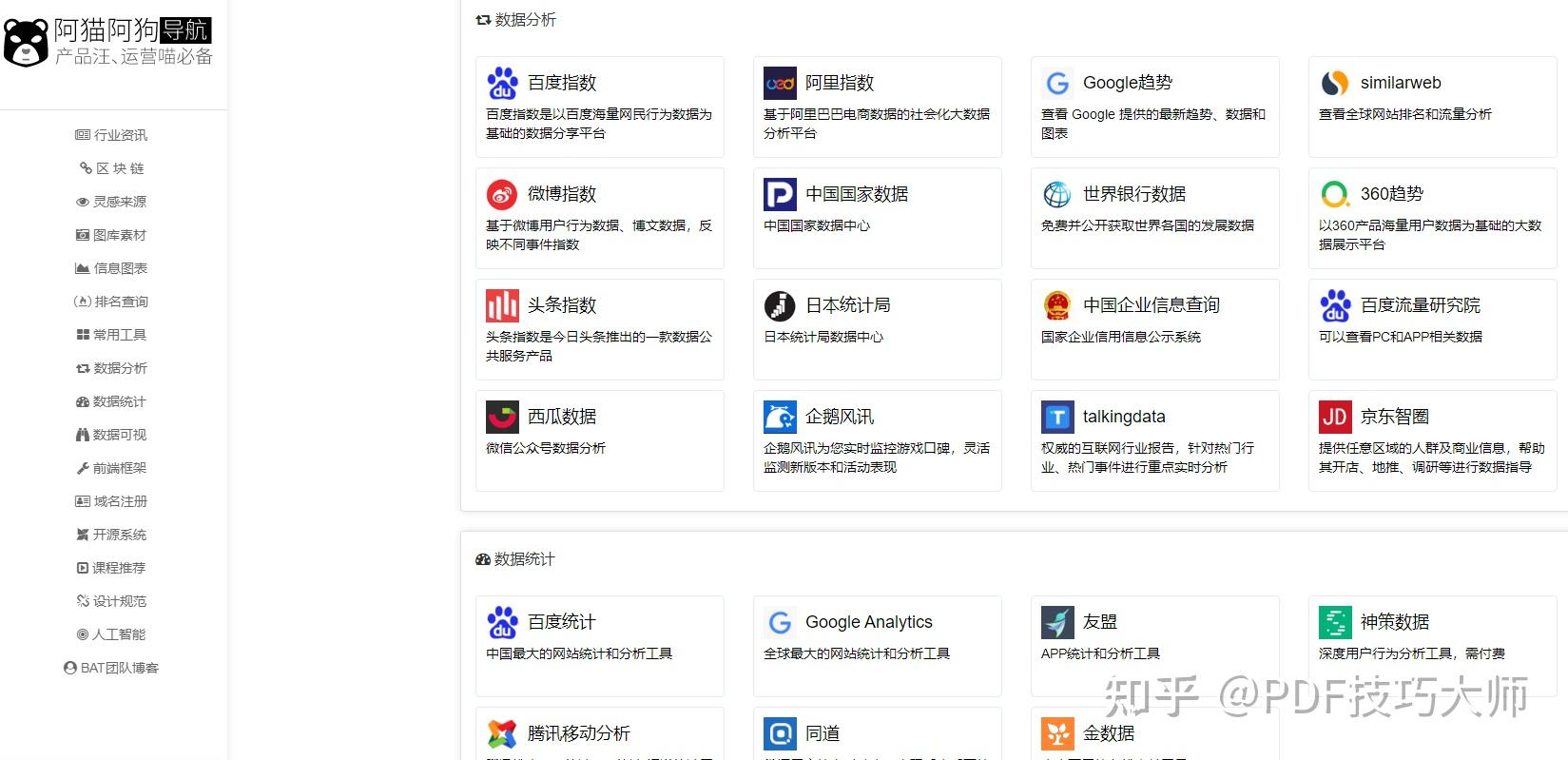Screen dimensions: 1568x760
Task: Click the 数据统计 section heading
Action: (515, 559)
